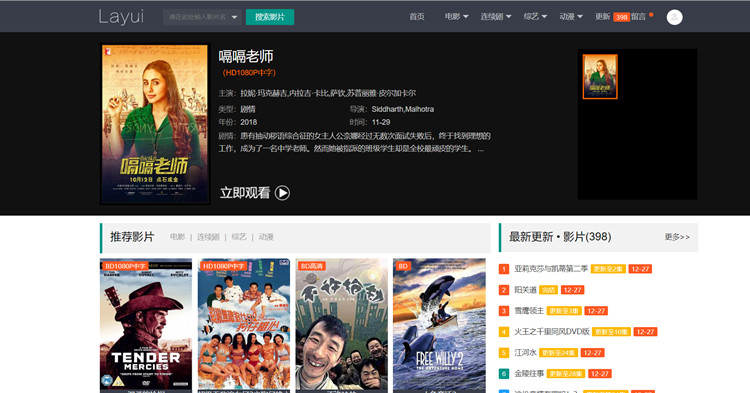Click the BD1080P中字 badge on Tender Mercies
The width and height of the screenshot is (750, 393).
coord(124,266)
